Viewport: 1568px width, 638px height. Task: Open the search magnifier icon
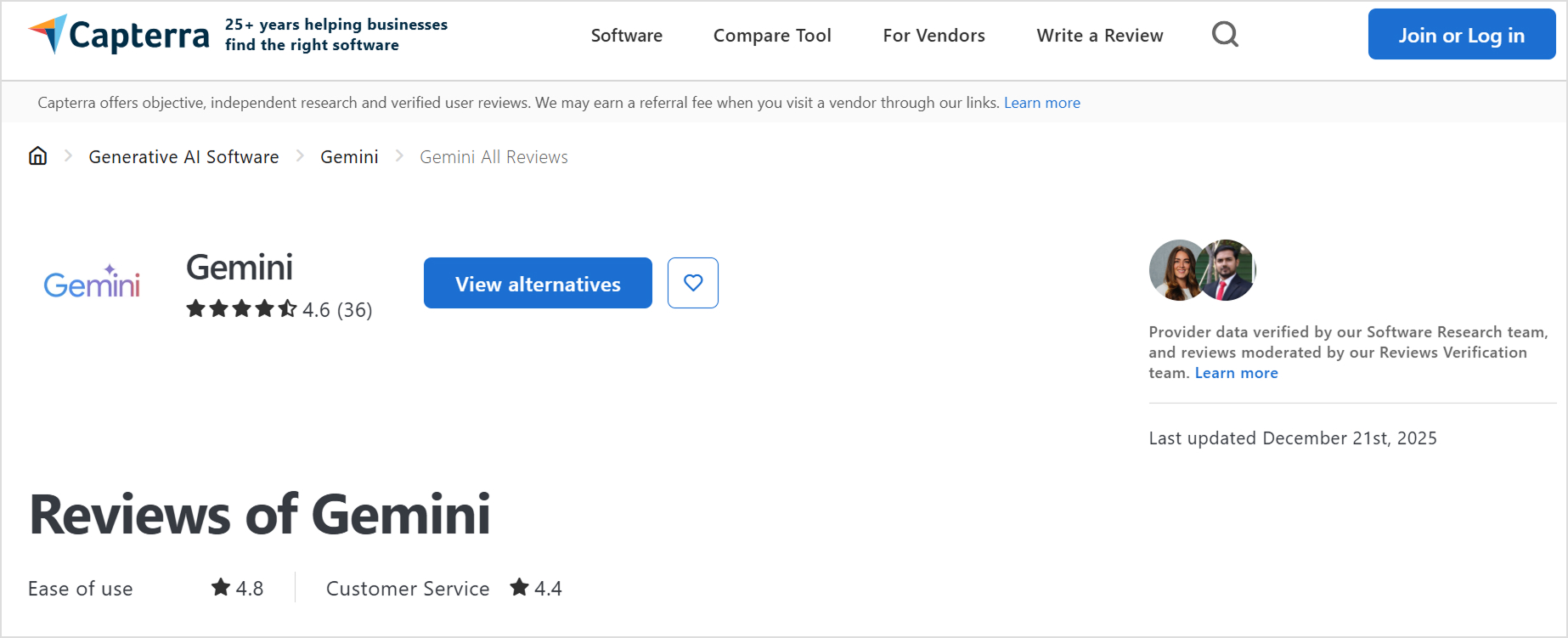point(1225,35)
